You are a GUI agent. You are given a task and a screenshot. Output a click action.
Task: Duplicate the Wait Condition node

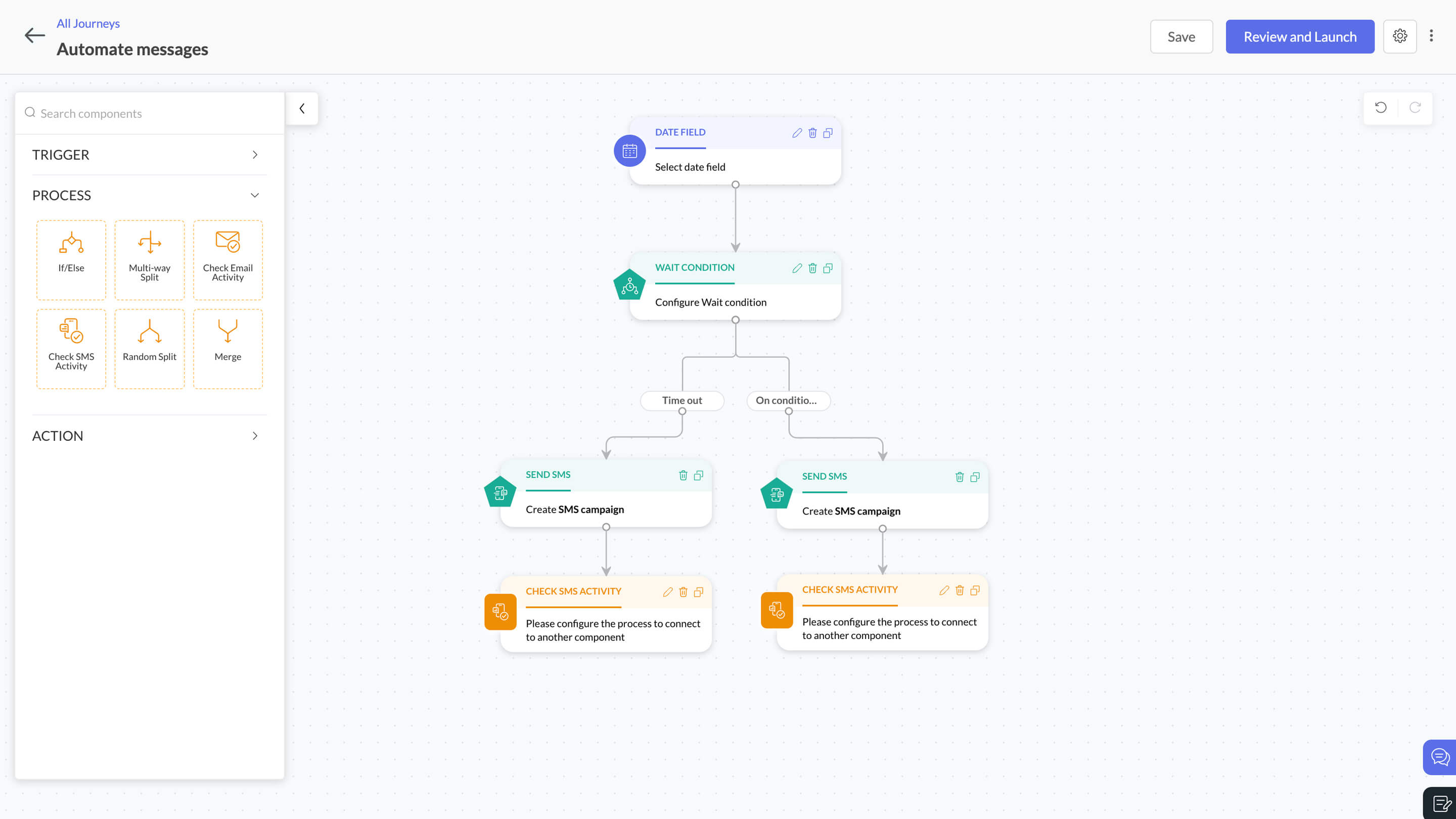coord(828,268)
